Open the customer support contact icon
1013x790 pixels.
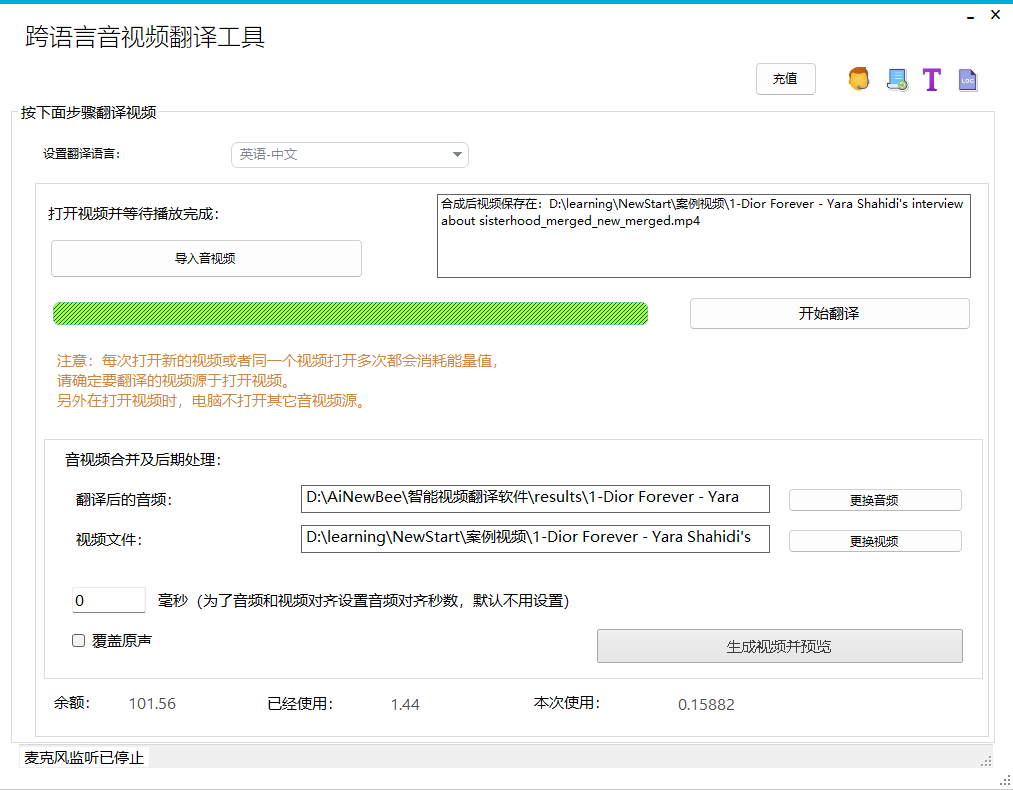tap(857, 79)
